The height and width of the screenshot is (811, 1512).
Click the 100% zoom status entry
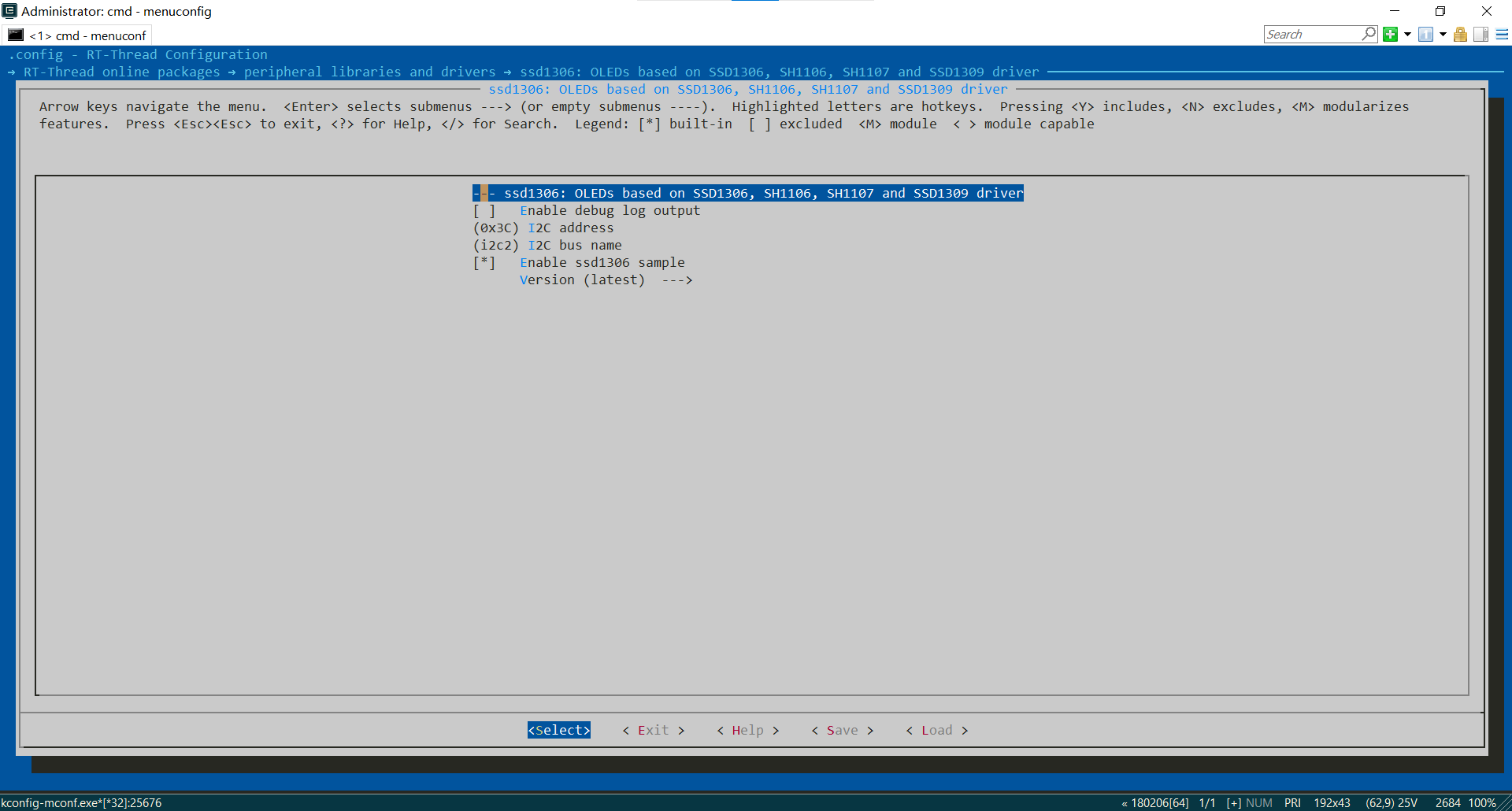[x=1482, y=803]
